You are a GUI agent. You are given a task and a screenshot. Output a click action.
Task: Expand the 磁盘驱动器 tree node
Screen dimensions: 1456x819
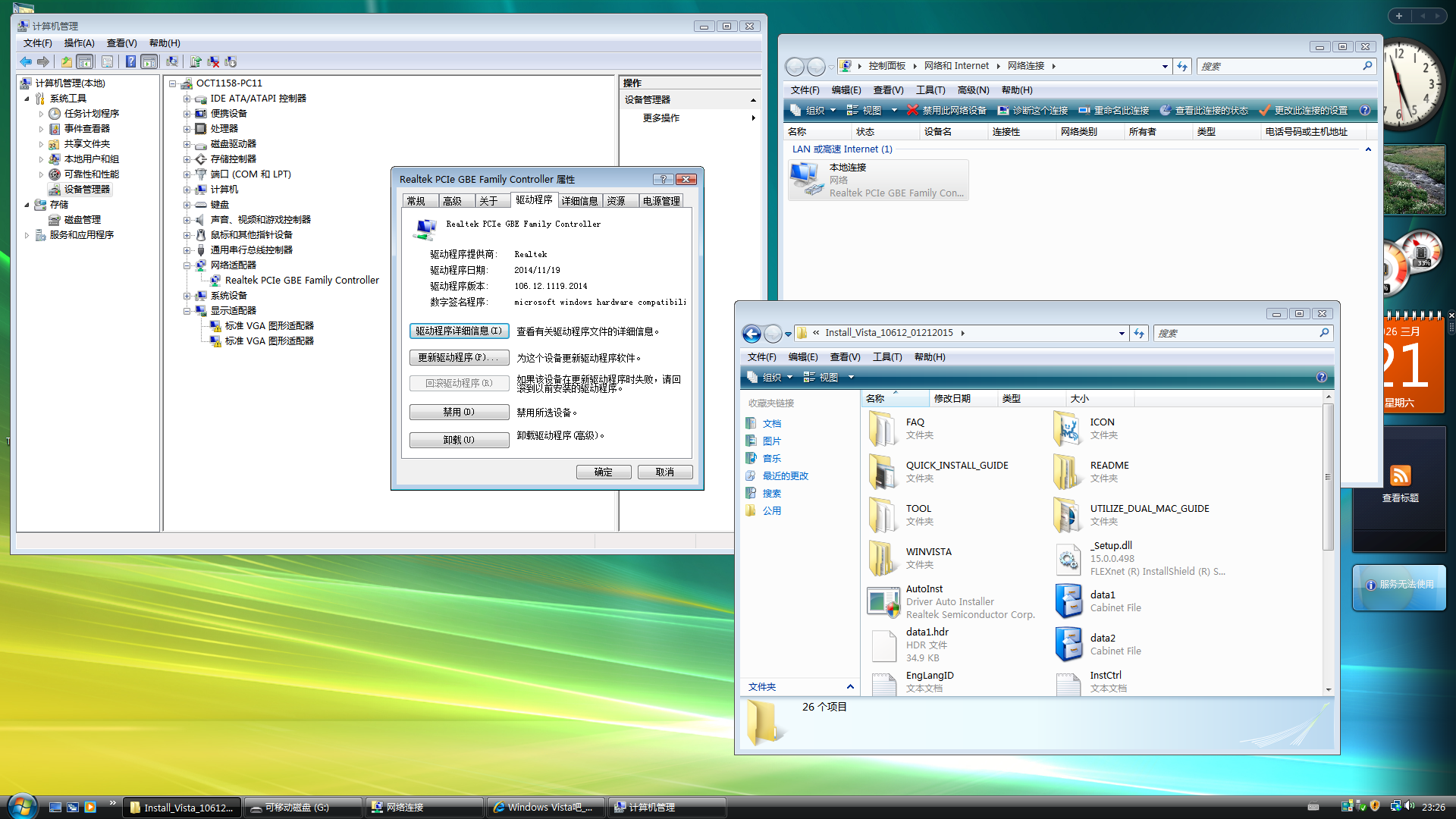[x=187, y=144]
